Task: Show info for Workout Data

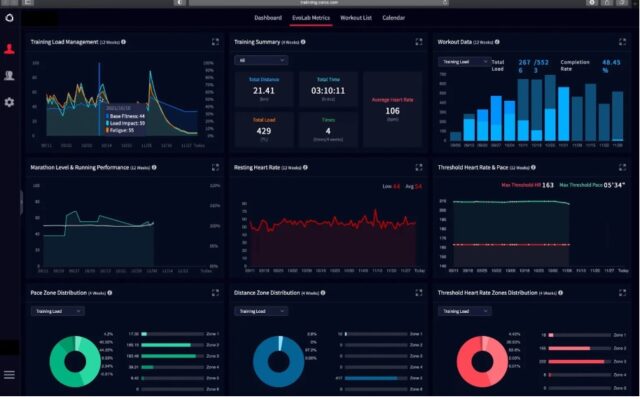Action: [x=497, y=42]
